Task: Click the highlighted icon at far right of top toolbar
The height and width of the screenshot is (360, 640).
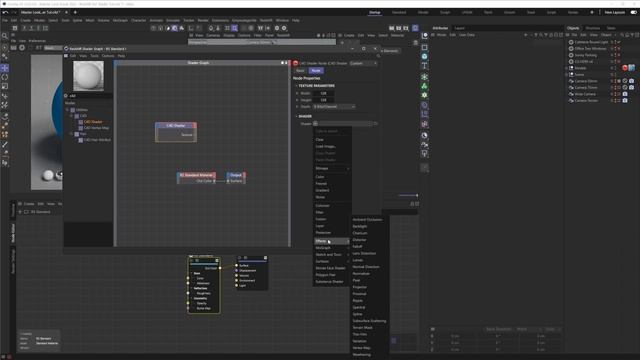Action: pos(415,28)
